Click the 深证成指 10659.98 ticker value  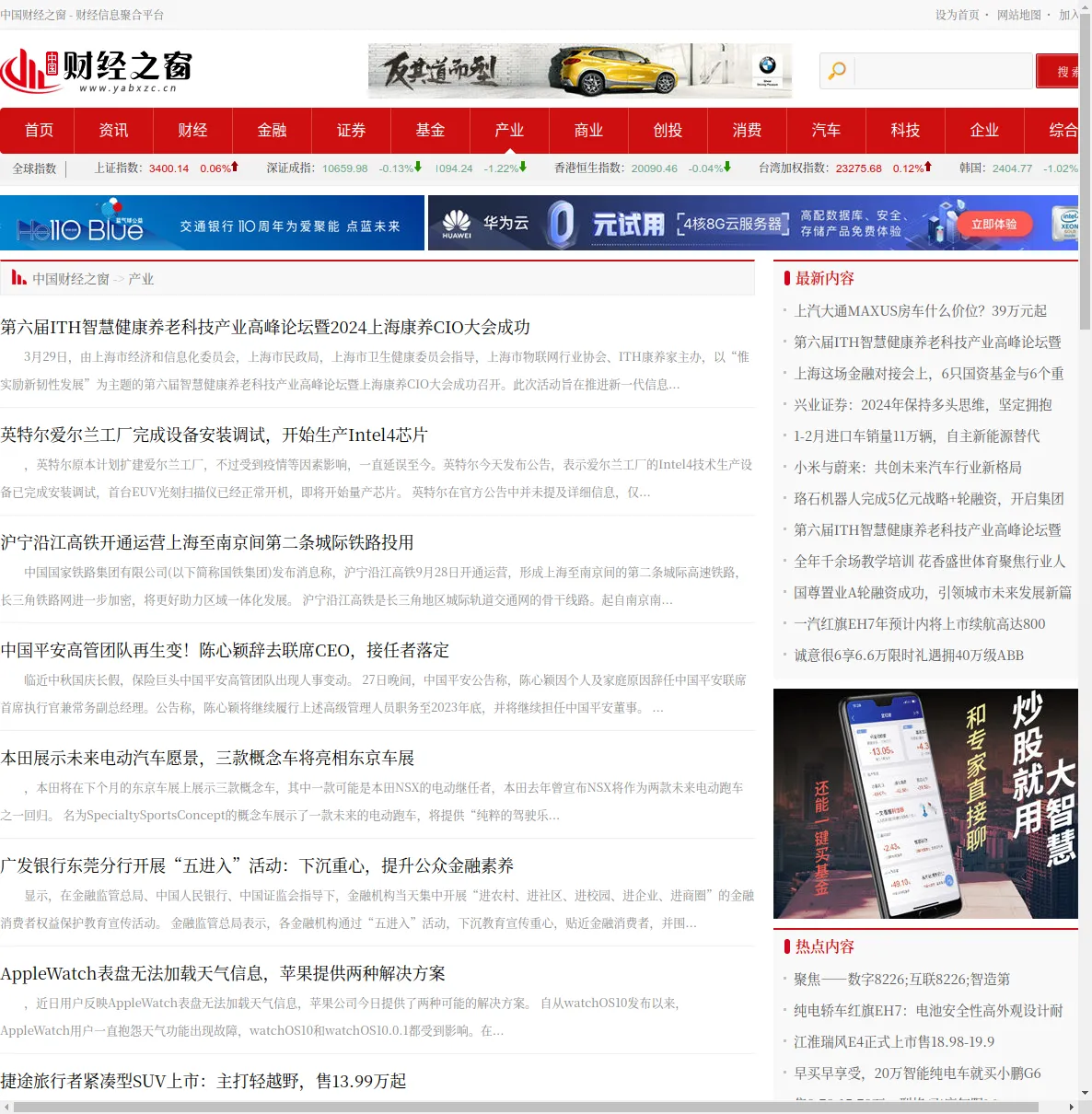[344, 168]
